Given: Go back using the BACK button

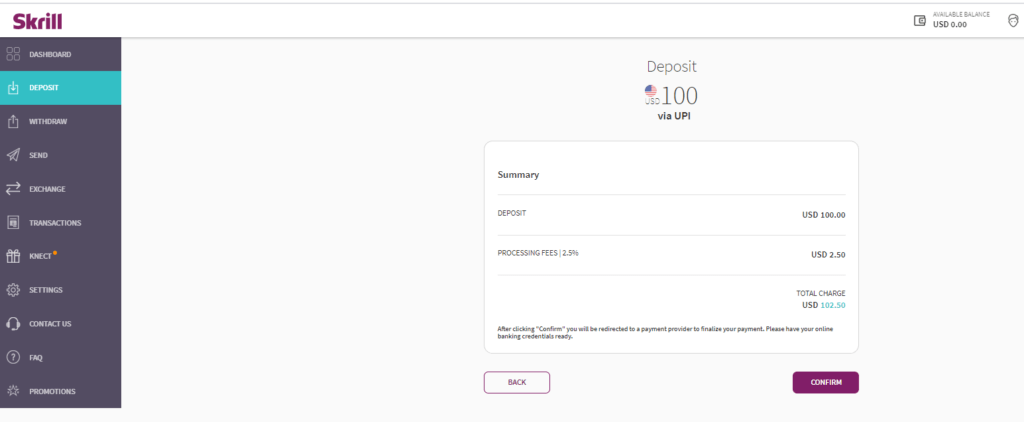Looking at the screenshot, I should [x=517, y=383].
